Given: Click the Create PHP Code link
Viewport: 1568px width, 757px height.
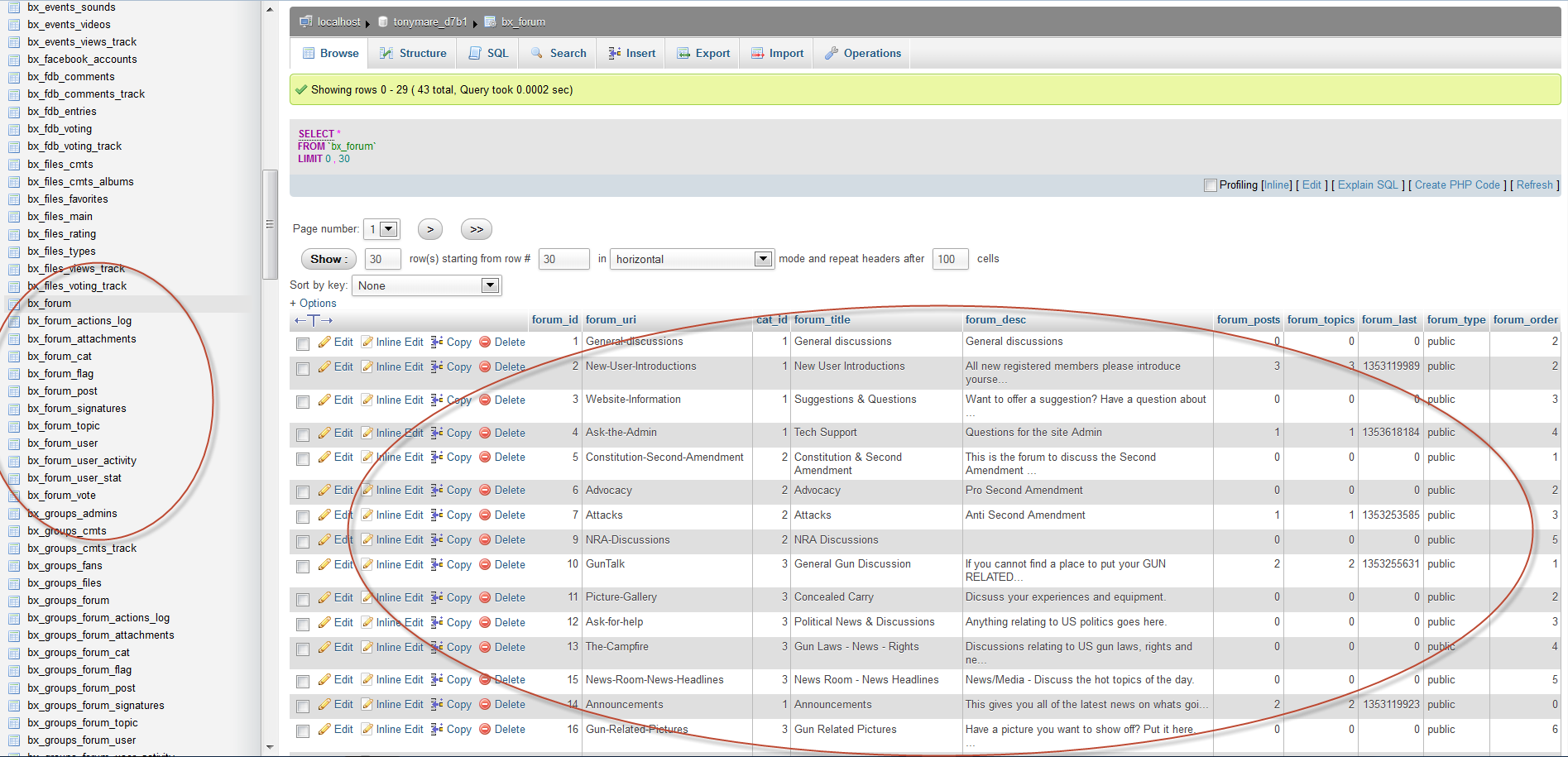Looking at the screenshot, I should 1456,185.
